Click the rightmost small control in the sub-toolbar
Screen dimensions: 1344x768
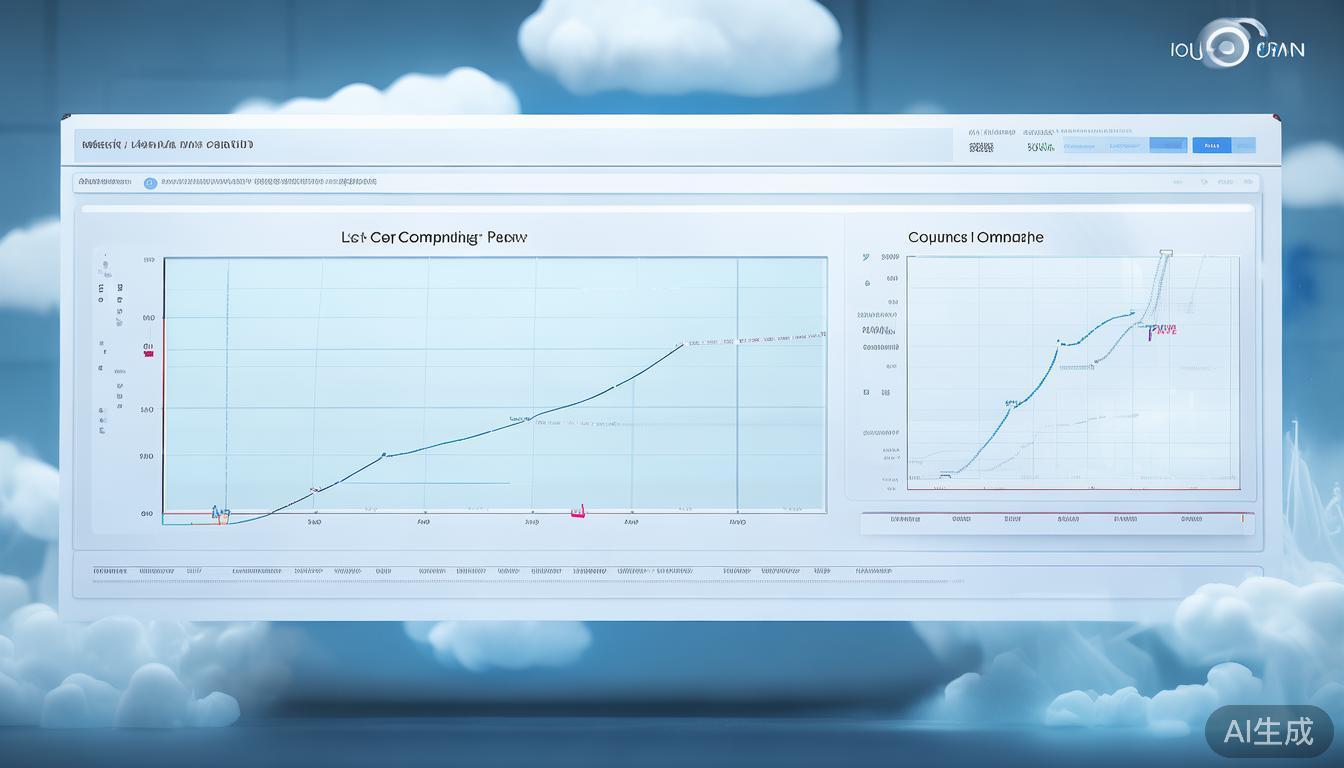[x=1247, y=183]
